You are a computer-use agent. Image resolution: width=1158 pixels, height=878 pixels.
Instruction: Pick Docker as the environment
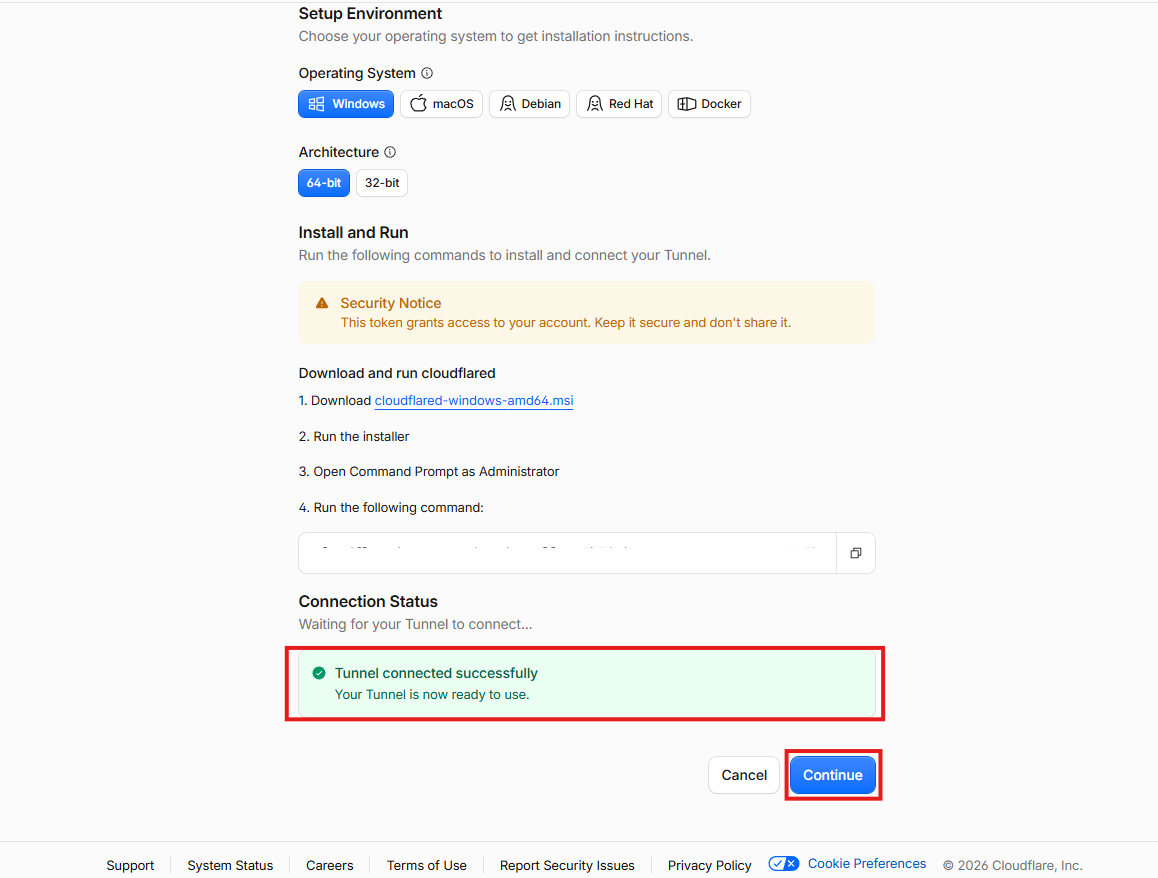point(709,104)
